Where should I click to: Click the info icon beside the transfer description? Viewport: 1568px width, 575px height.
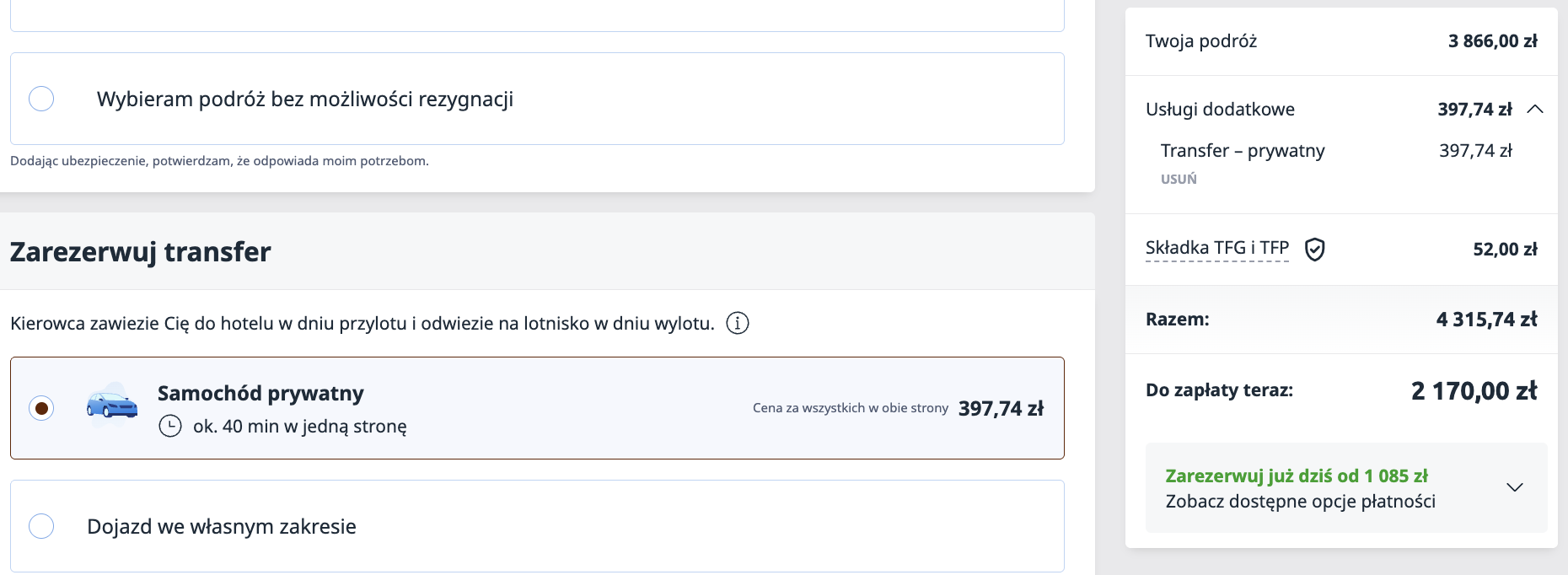click(738, 323)
